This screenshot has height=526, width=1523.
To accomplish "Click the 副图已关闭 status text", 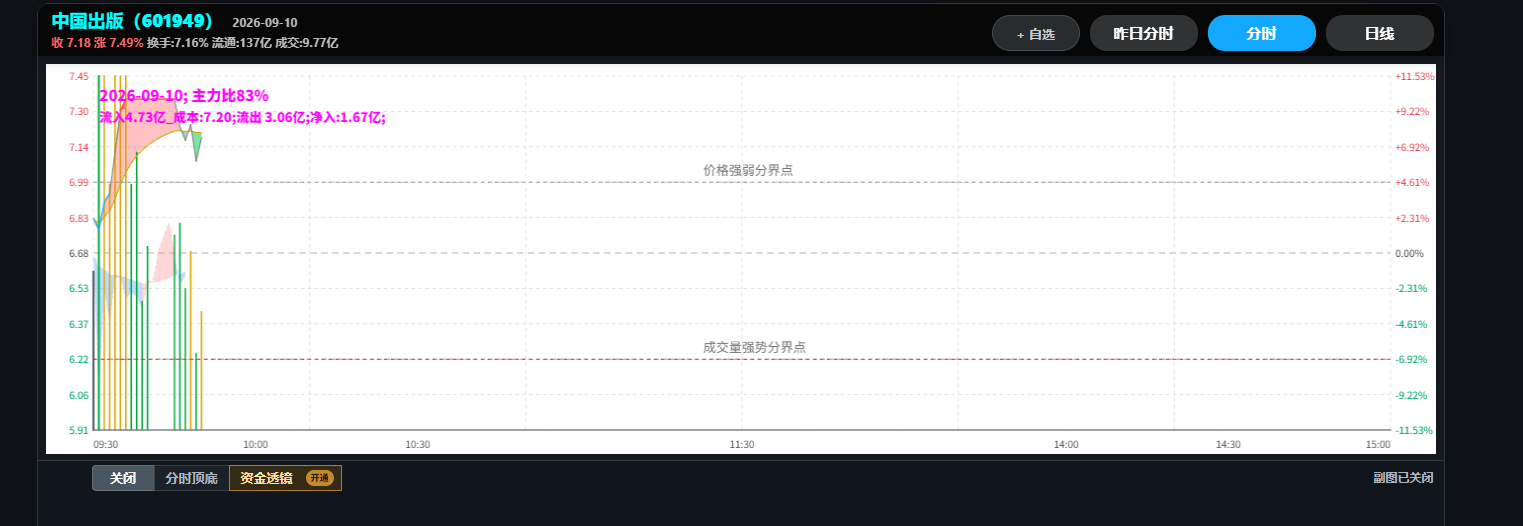I will [1403, 478].
